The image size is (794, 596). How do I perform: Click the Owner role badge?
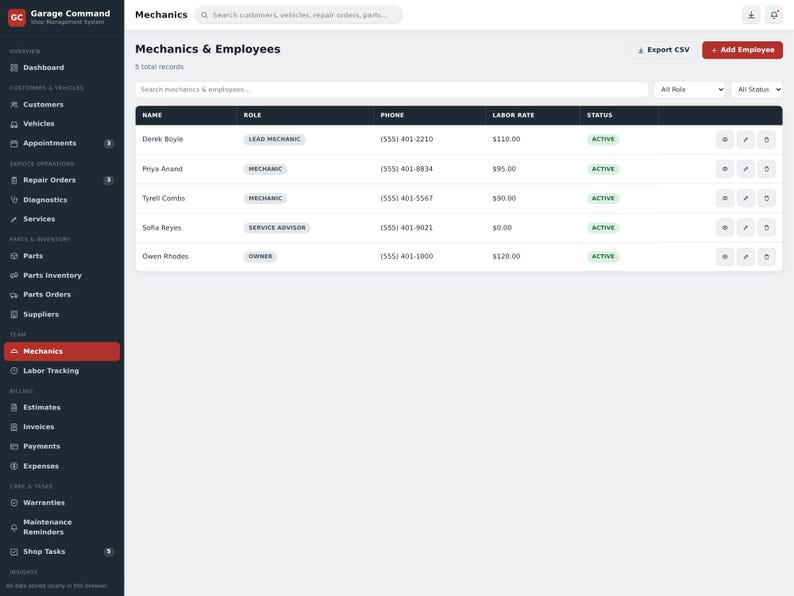pos(260,257)
